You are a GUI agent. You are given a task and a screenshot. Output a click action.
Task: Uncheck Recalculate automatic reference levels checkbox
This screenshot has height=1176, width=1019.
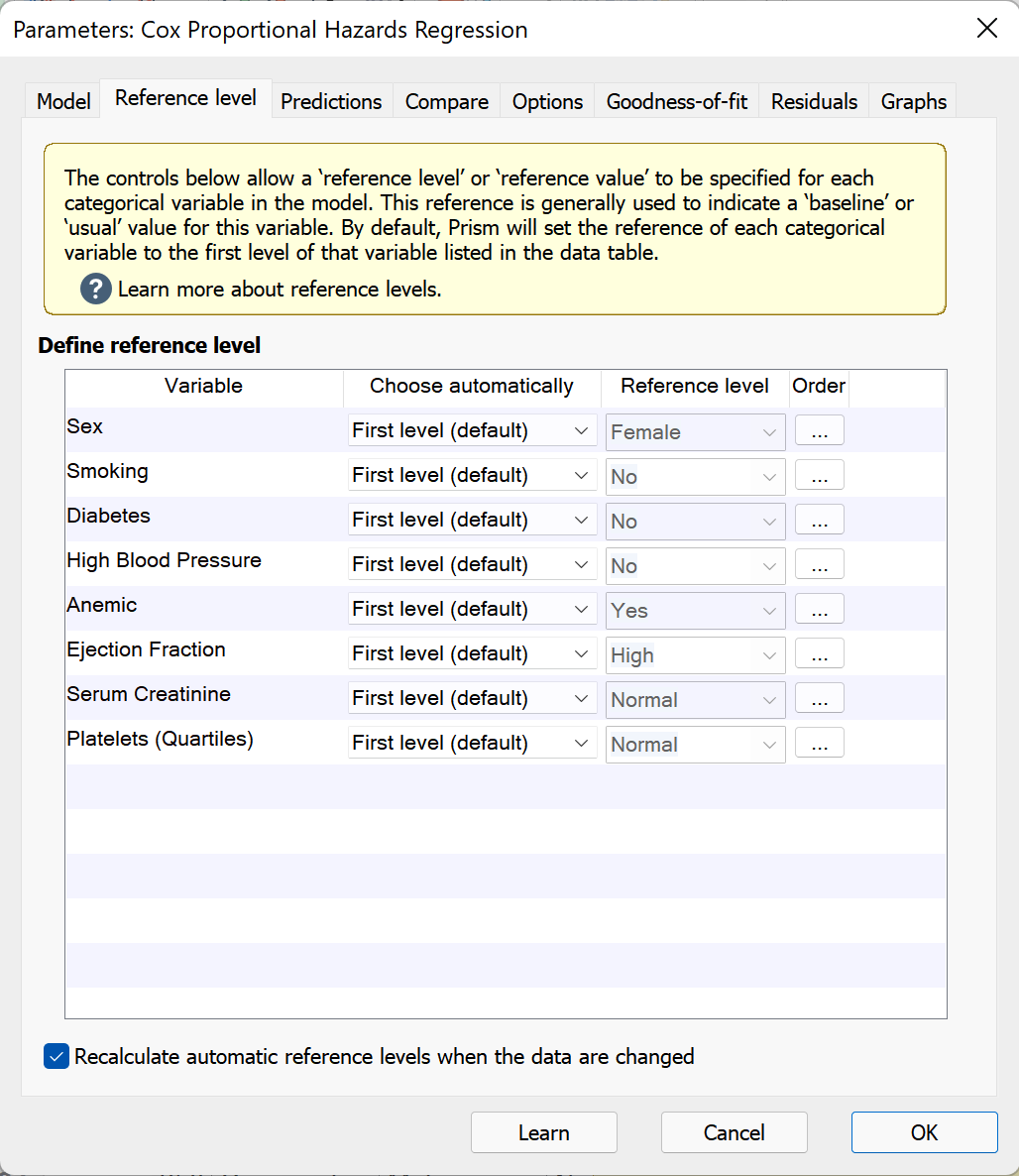pos(57,1056)
